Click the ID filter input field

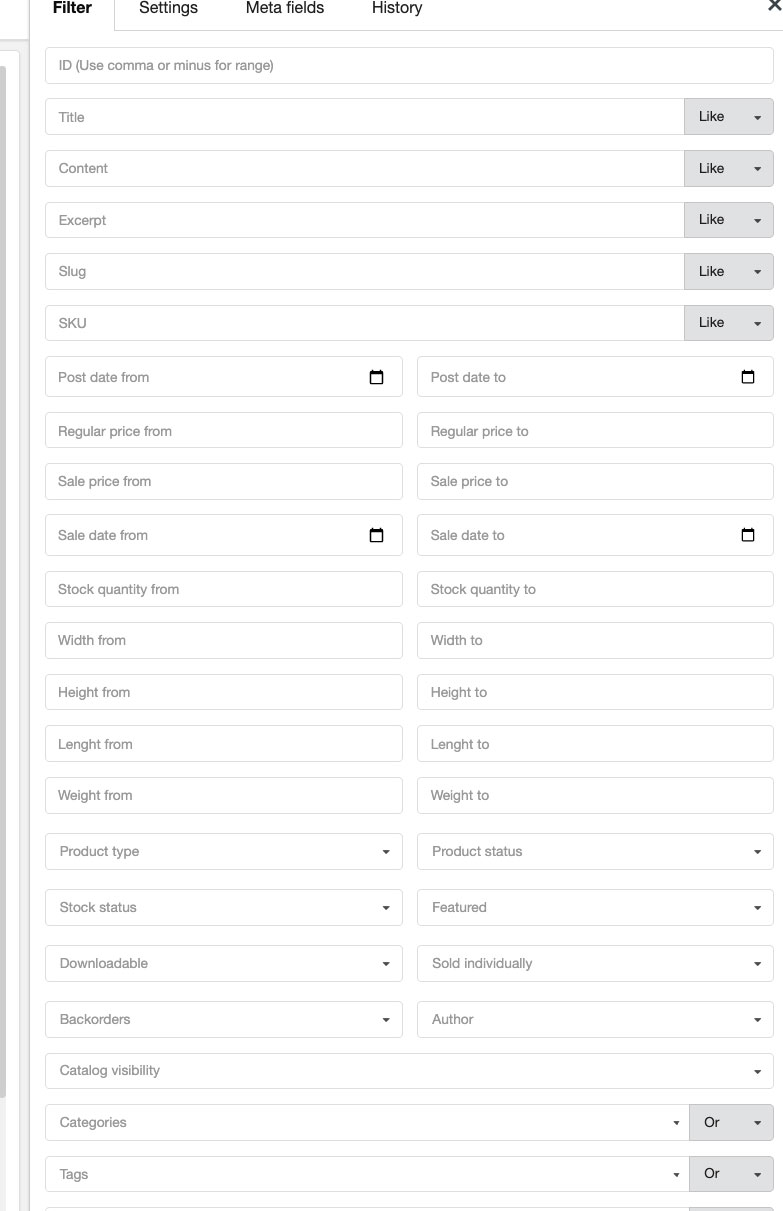409,64
